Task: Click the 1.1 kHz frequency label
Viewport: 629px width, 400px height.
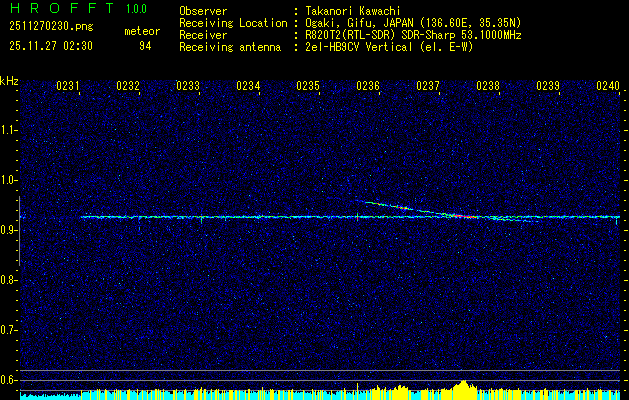Action: pos(8,130)
